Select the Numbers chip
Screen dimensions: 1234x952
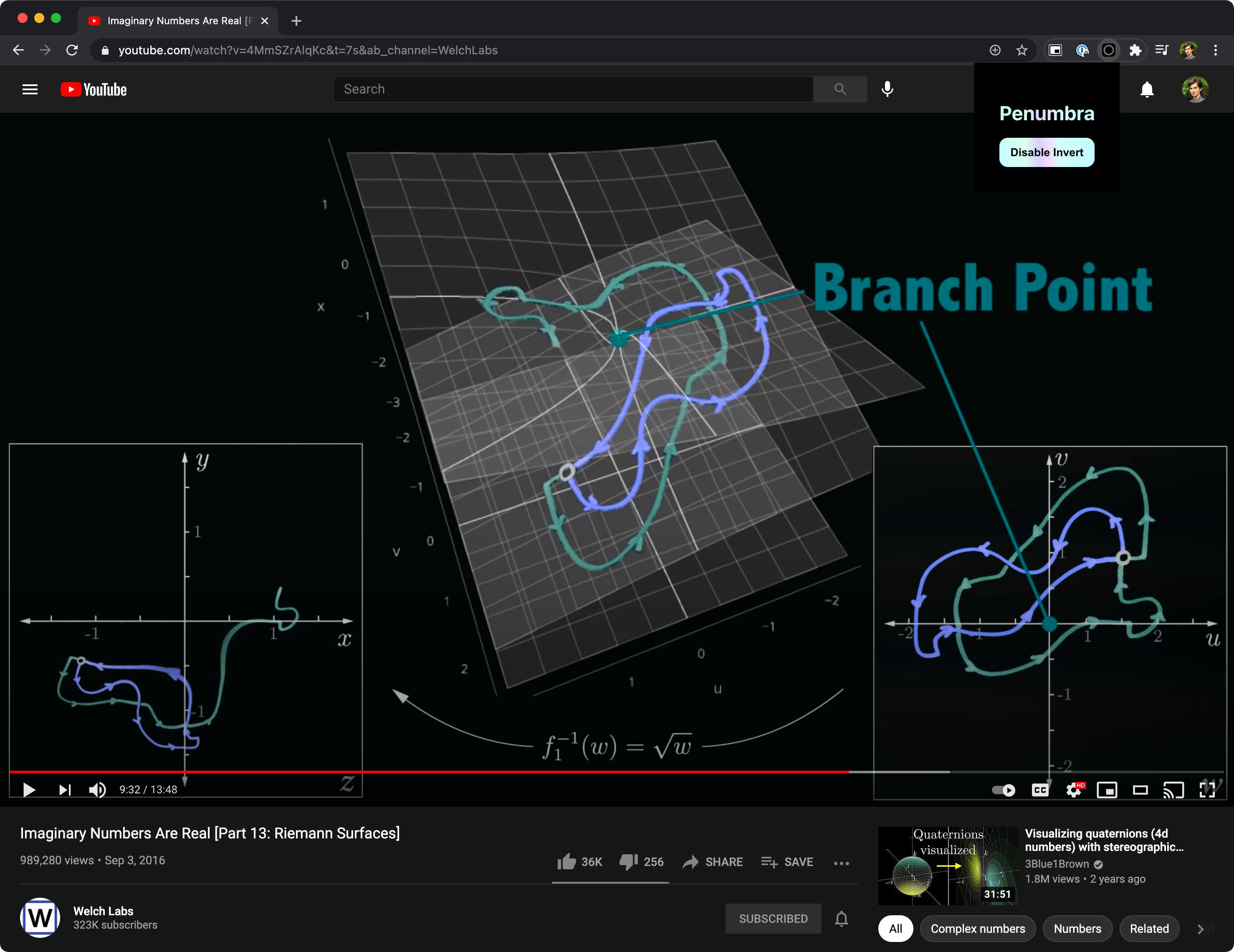click(x=1077, y=928)
